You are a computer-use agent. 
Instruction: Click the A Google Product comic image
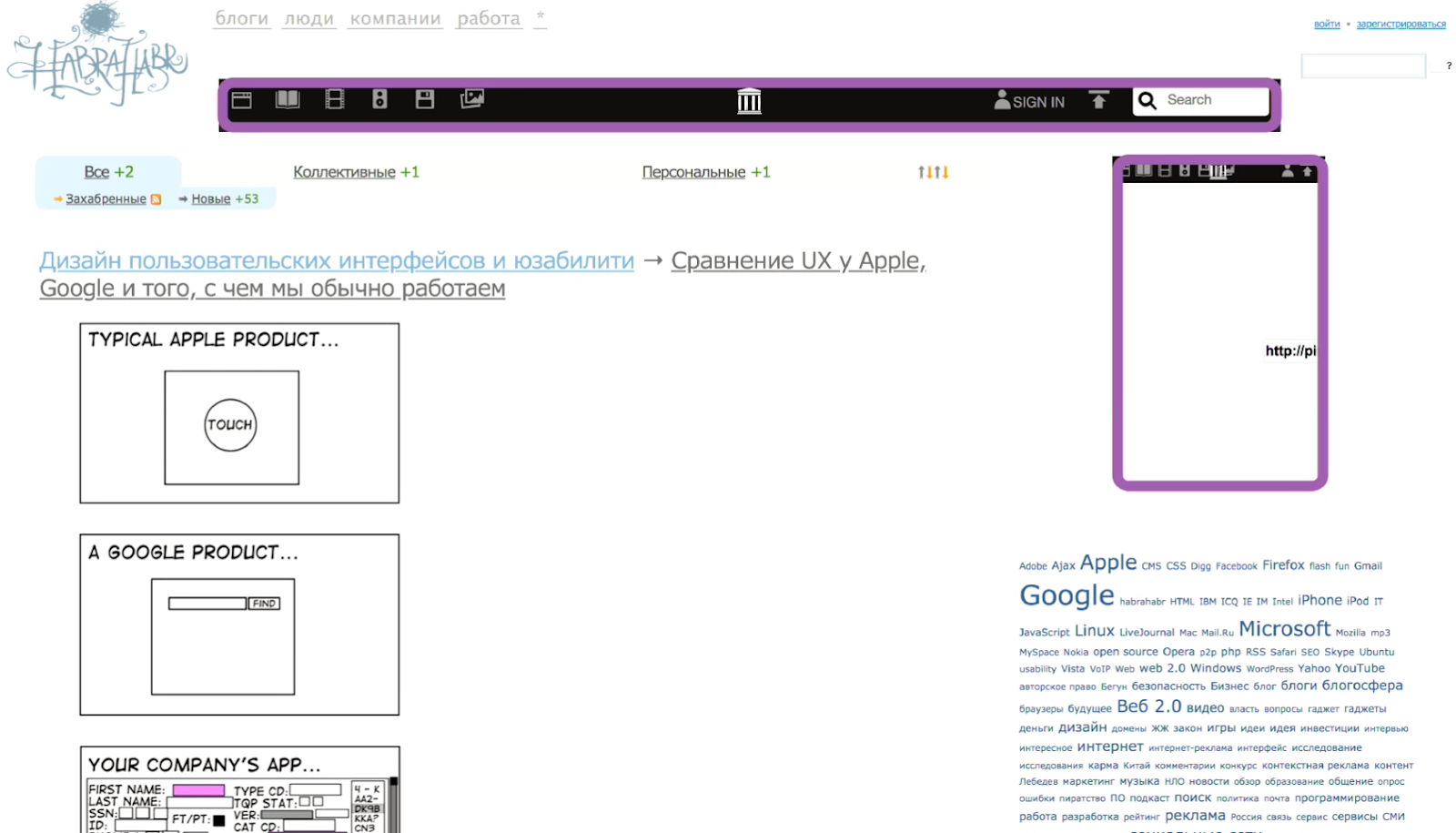(239, 625)
